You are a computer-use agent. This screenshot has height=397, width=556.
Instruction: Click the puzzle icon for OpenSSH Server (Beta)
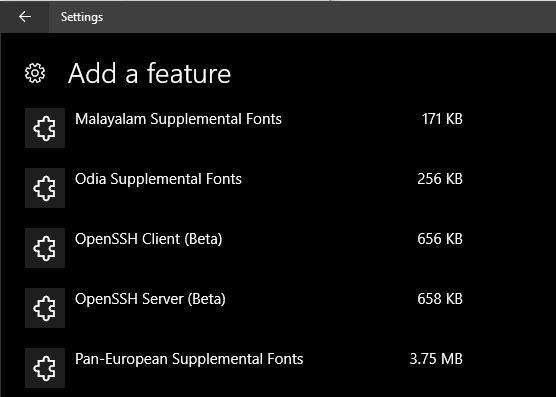(x=45, y=308)
